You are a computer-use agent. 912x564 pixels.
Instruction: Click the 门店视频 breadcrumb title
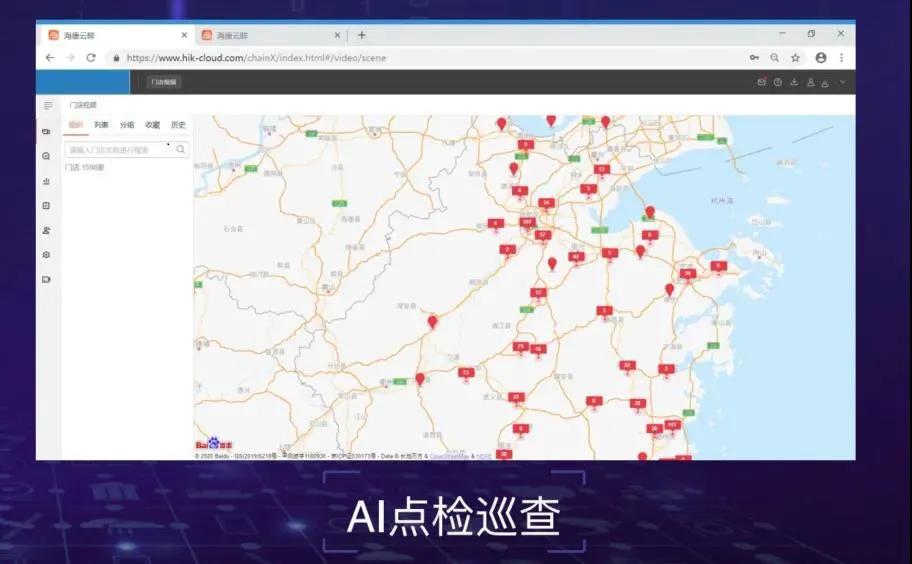pos(83,105)
